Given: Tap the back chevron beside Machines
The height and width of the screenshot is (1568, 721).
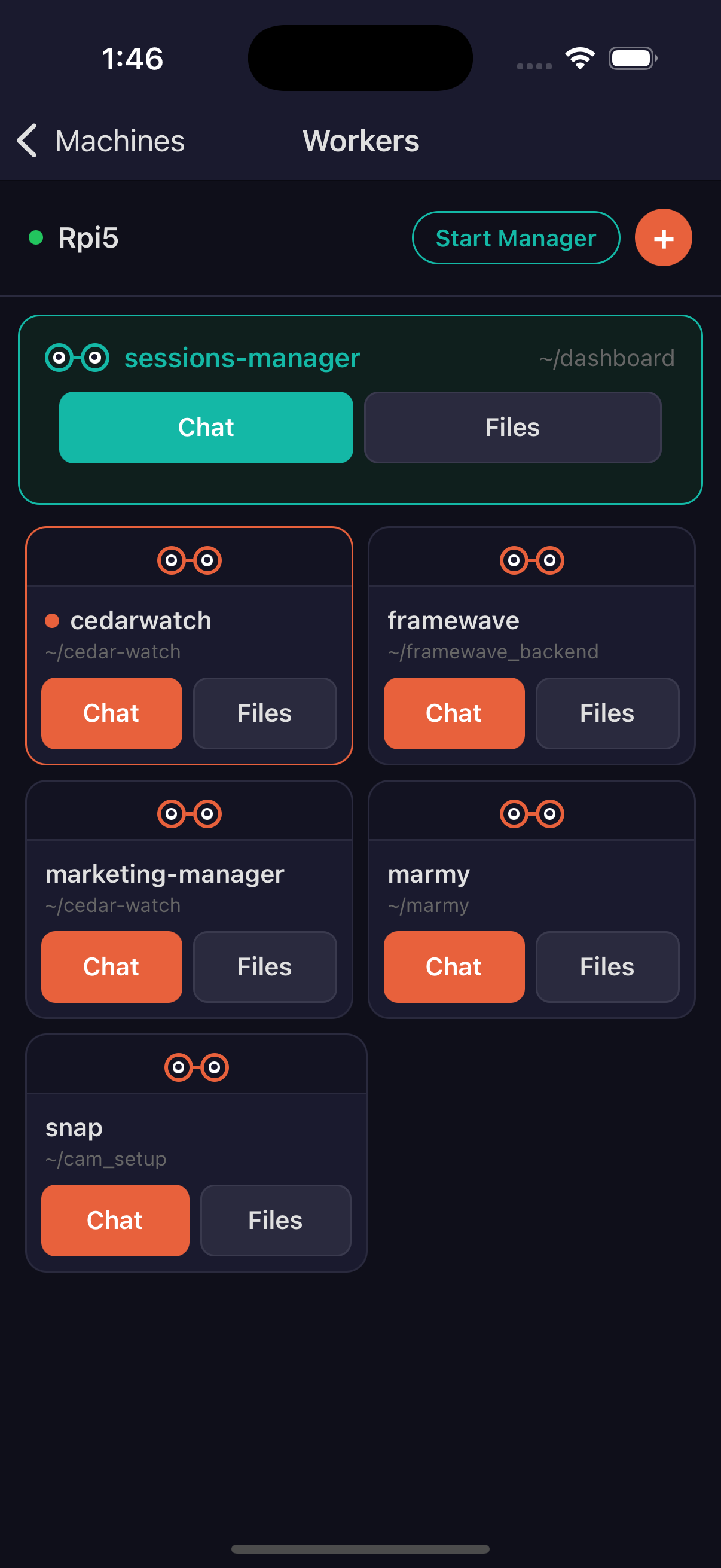Looking at the screenshot, I should pos(27,141).
